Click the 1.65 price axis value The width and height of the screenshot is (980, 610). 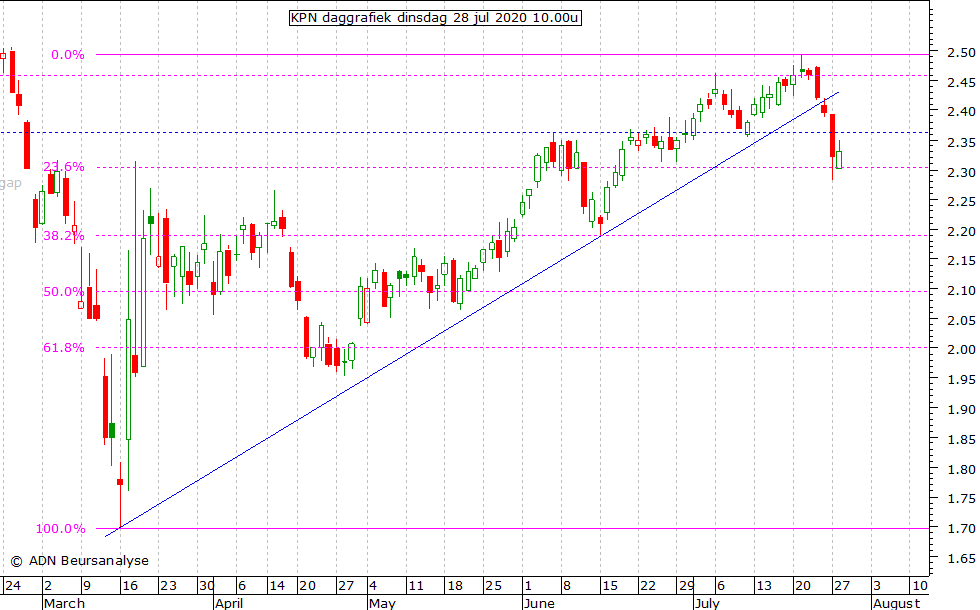(x=961, y=559)
